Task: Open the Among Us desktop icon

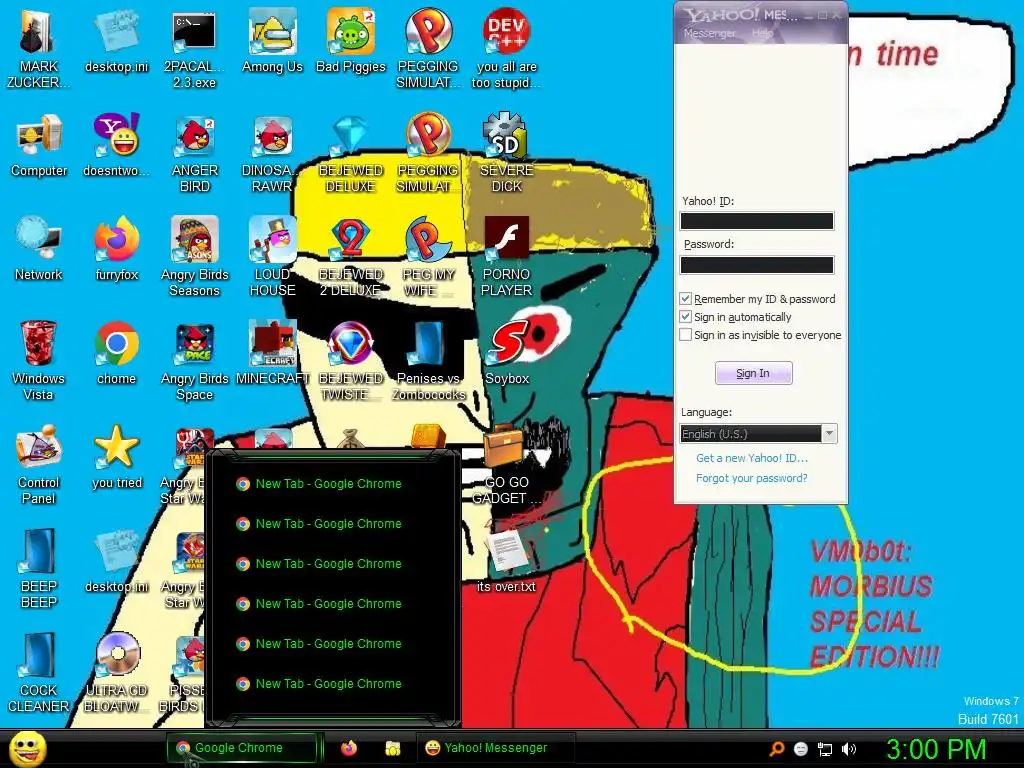Action: point(272,42)
